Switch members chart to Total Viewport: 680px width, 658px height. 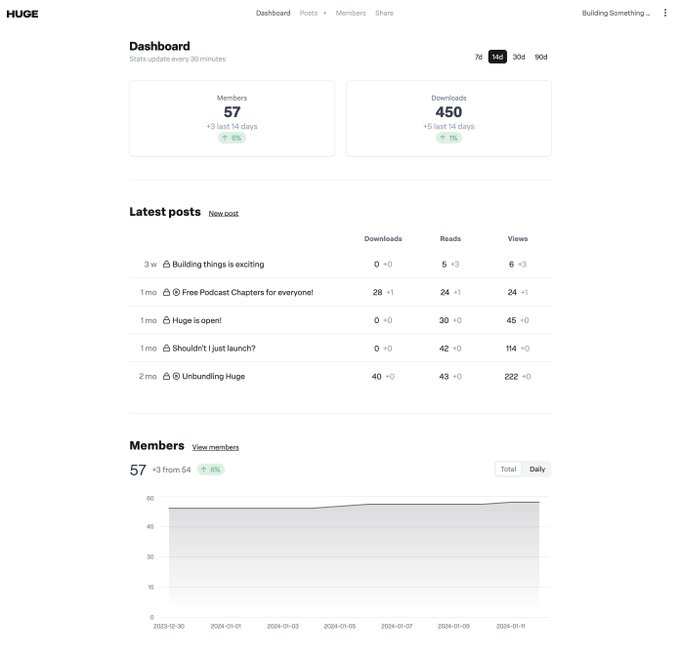click(x=508, y=469)
